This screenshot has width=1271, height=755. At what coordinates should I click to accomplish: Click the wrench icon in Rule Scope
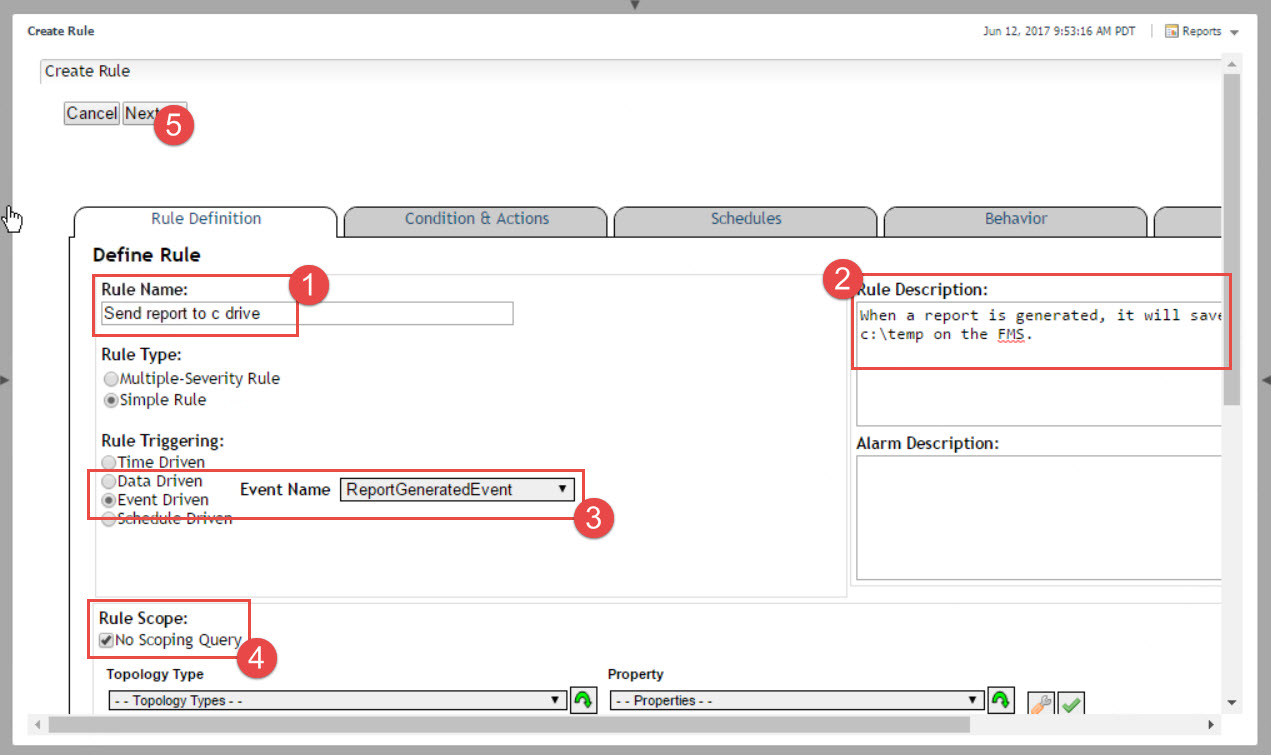click(x=1041, y=704)
